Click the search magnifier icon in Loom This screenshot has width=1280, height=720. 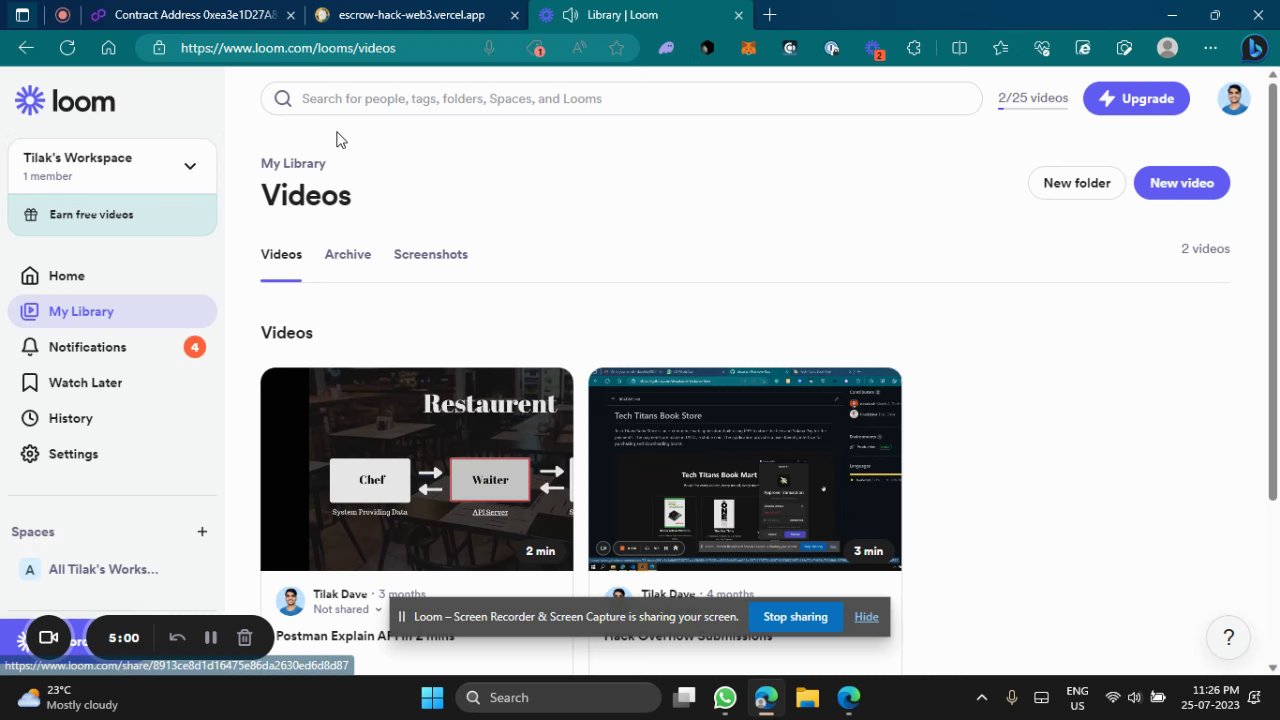pyautogui.click(x=283, y=98)
